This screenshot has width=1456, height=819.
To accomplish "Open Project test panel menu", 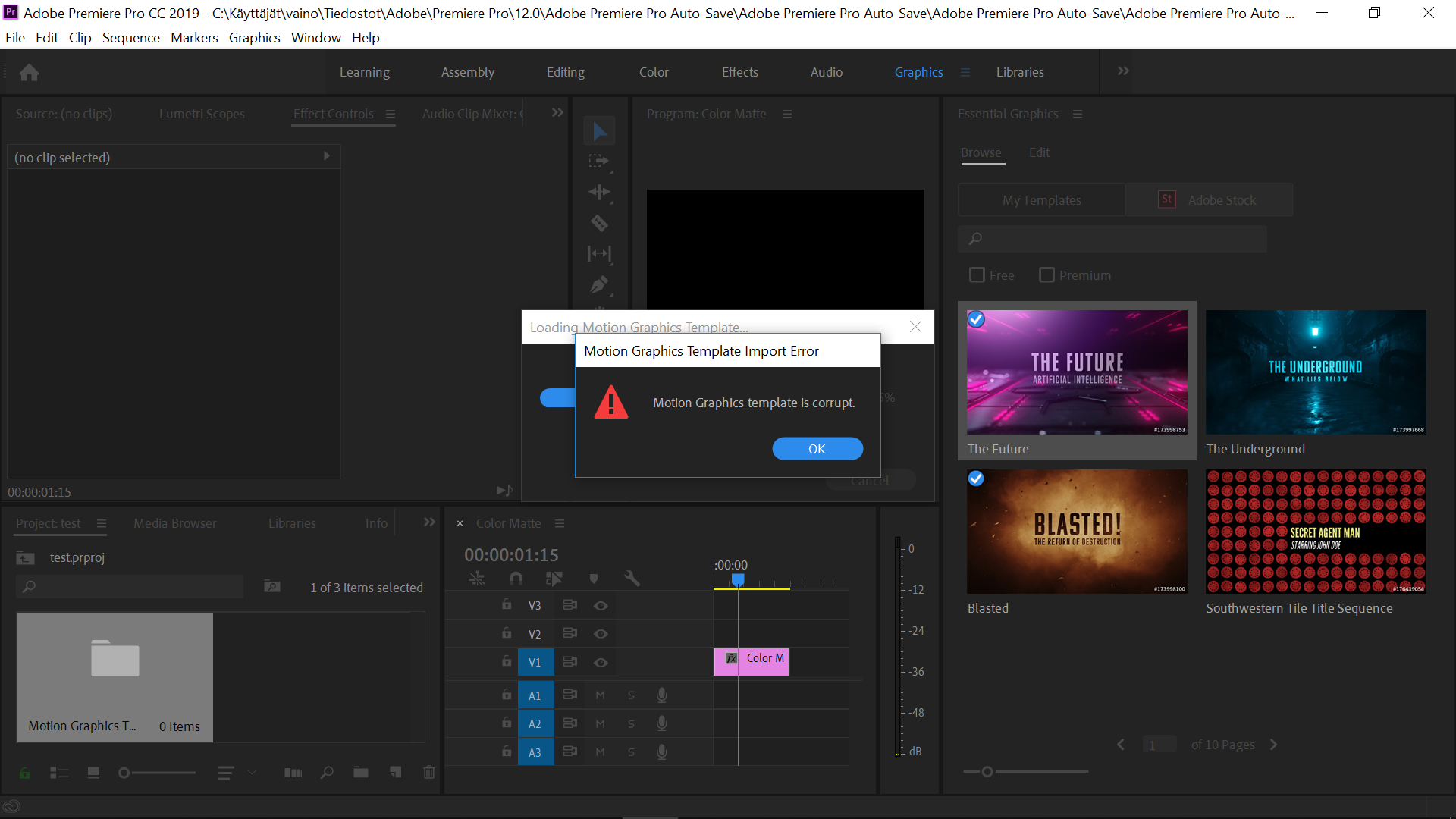I will click(102, 523).
